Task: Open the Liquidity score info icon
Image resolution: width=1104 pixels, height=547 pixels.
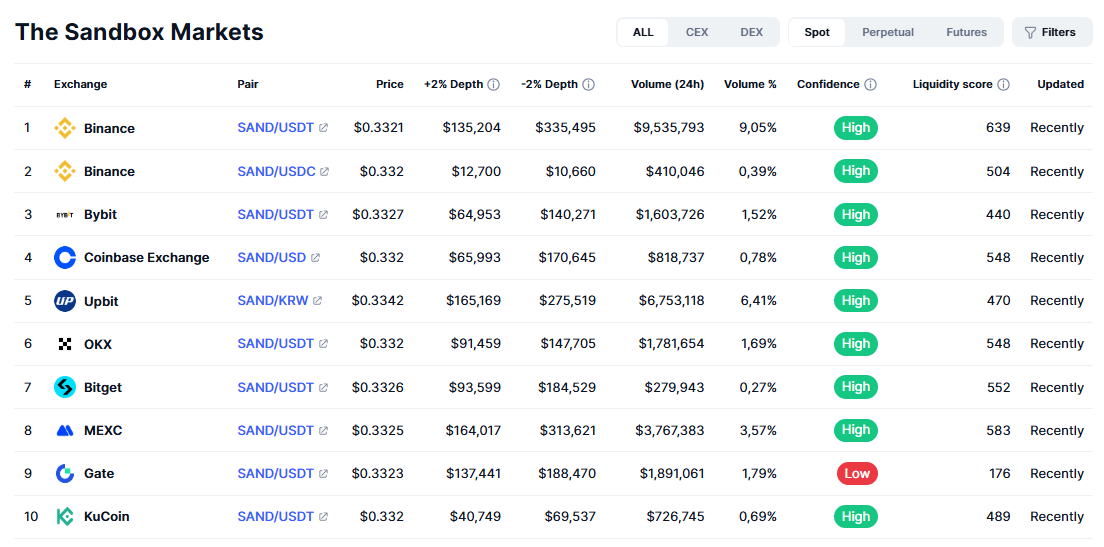Action: [x=1003, y=84]
